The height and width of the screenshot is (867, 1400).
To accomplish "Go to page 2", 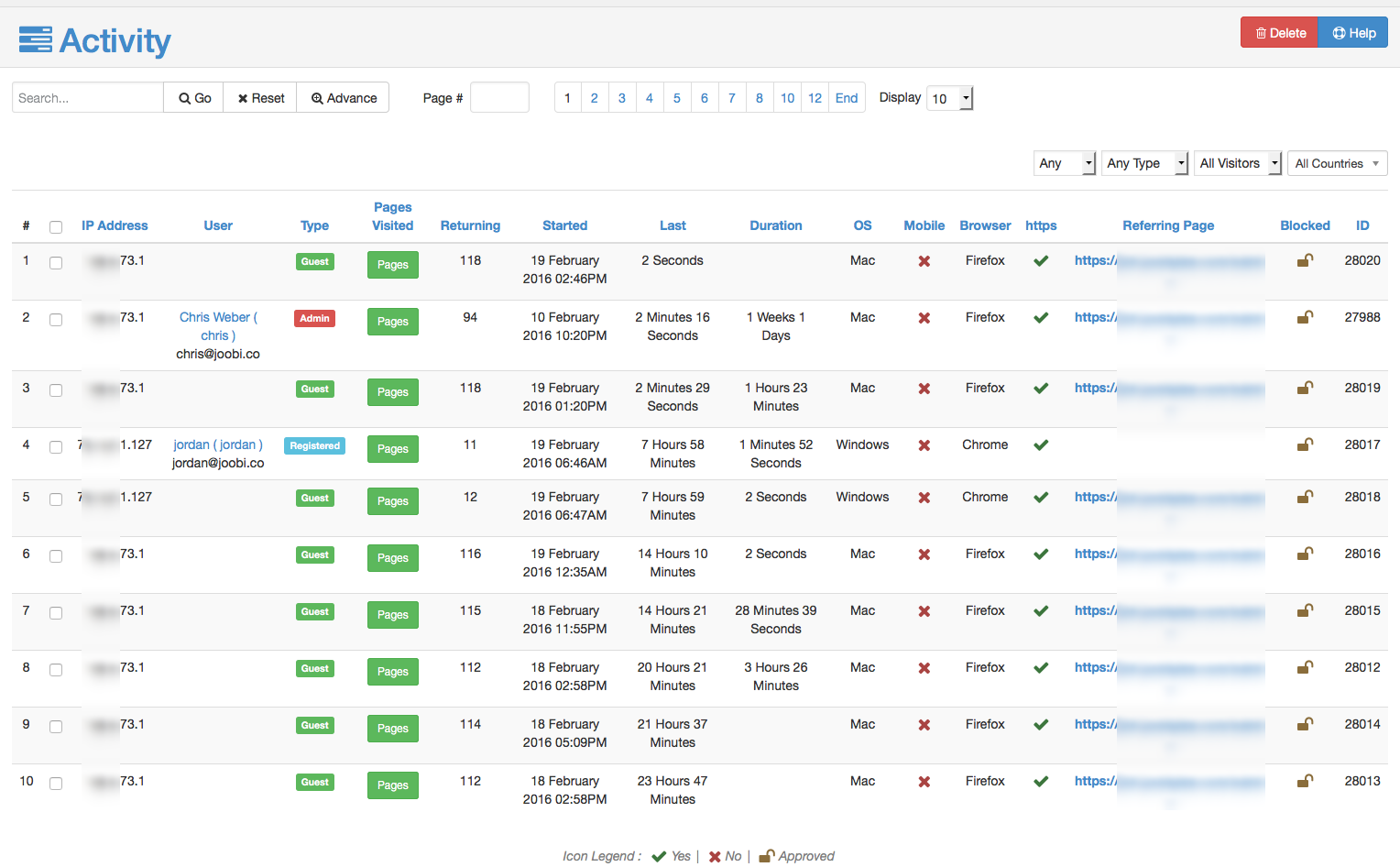I will [595, 98].
